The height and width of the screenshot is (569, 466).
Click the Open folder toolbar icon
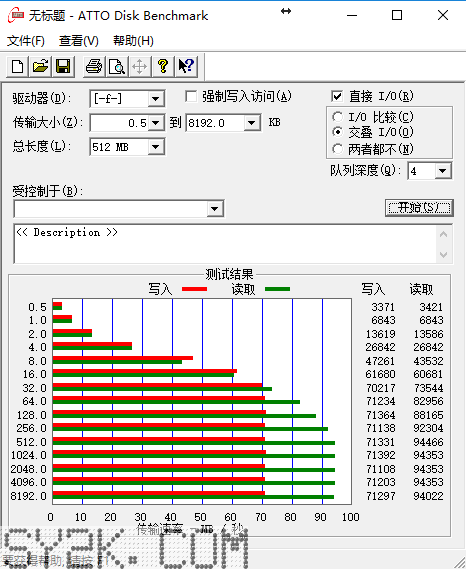(40, 67)
